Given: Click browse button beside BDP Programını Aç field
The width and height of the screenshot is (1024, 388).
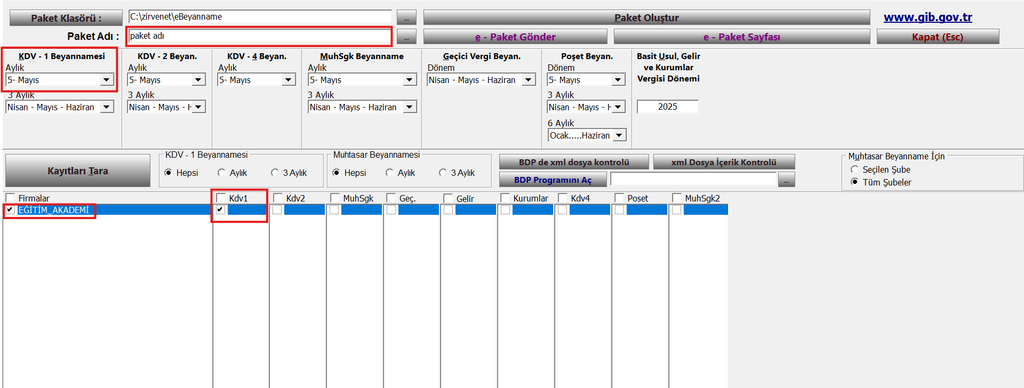Looking at the screenshot, I should (x=786, y=180).
